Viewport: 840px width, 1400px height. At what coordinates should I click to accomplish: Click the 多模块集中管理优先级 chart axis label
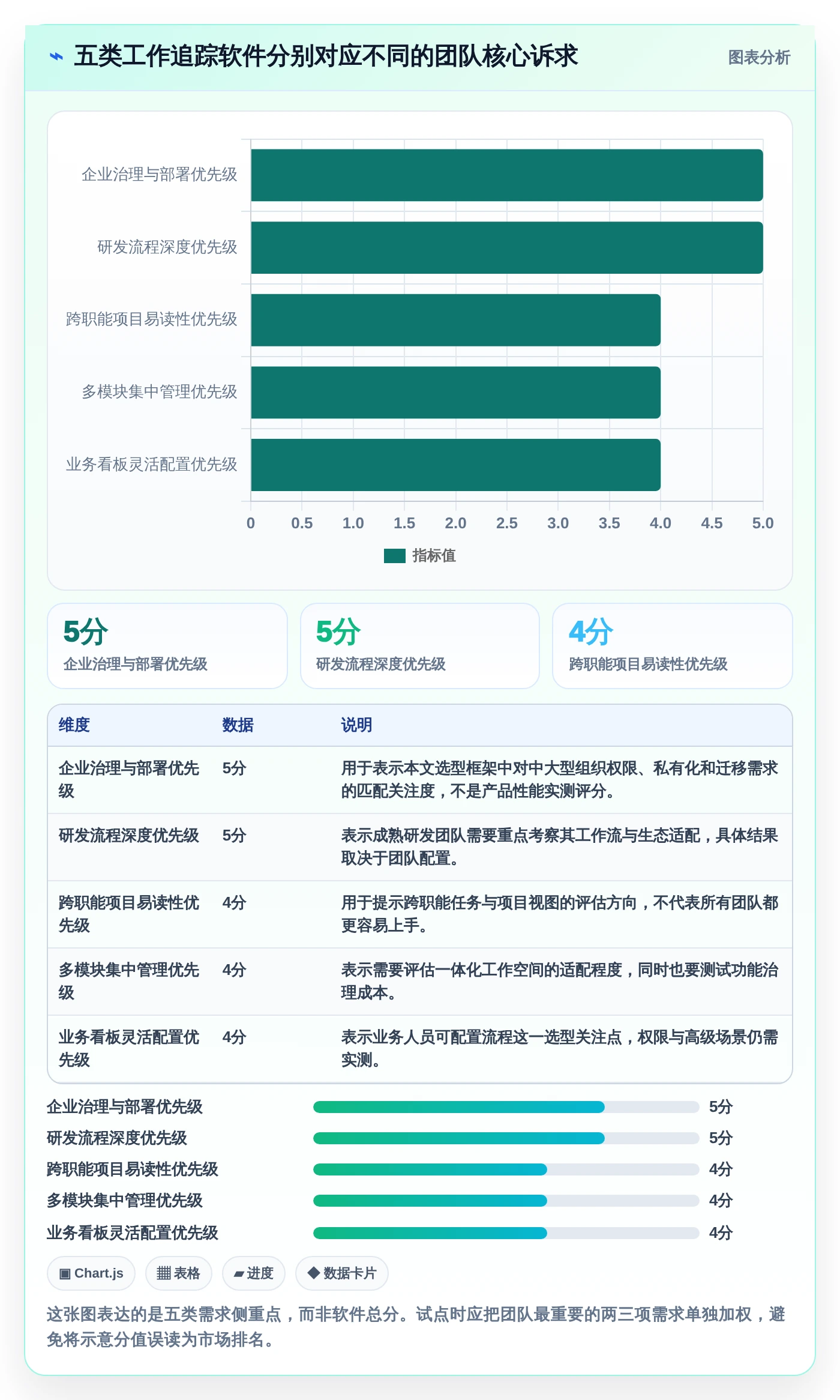click(x=160, y=392)
